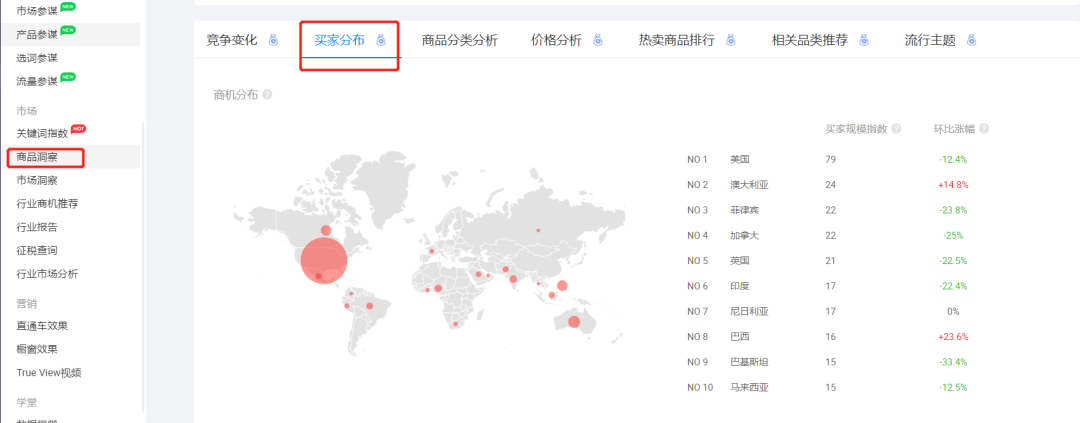Click the help icon next to 买家规模指数
The height and width of the screenshot is (423, 1080).
896,129
